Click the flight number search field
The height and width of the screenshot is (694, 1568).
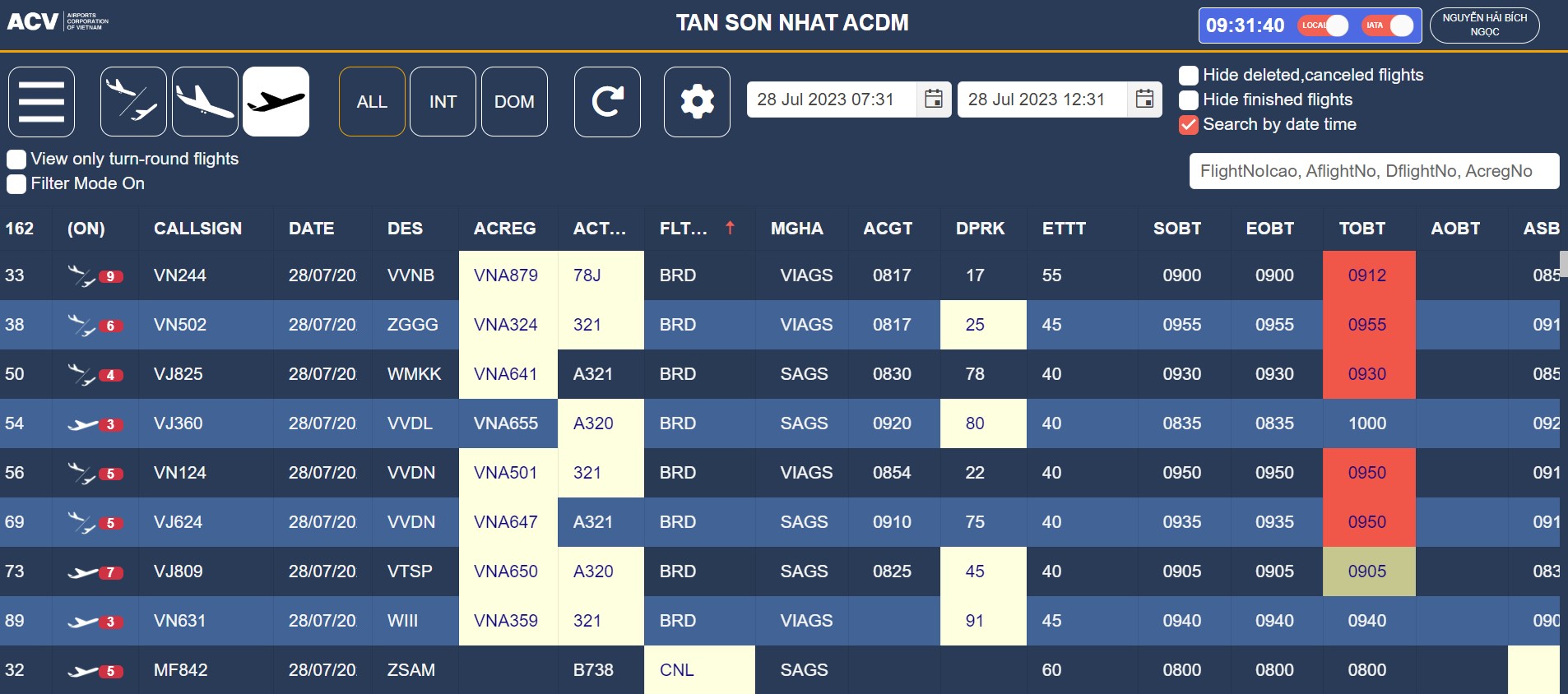(1373, 171)
